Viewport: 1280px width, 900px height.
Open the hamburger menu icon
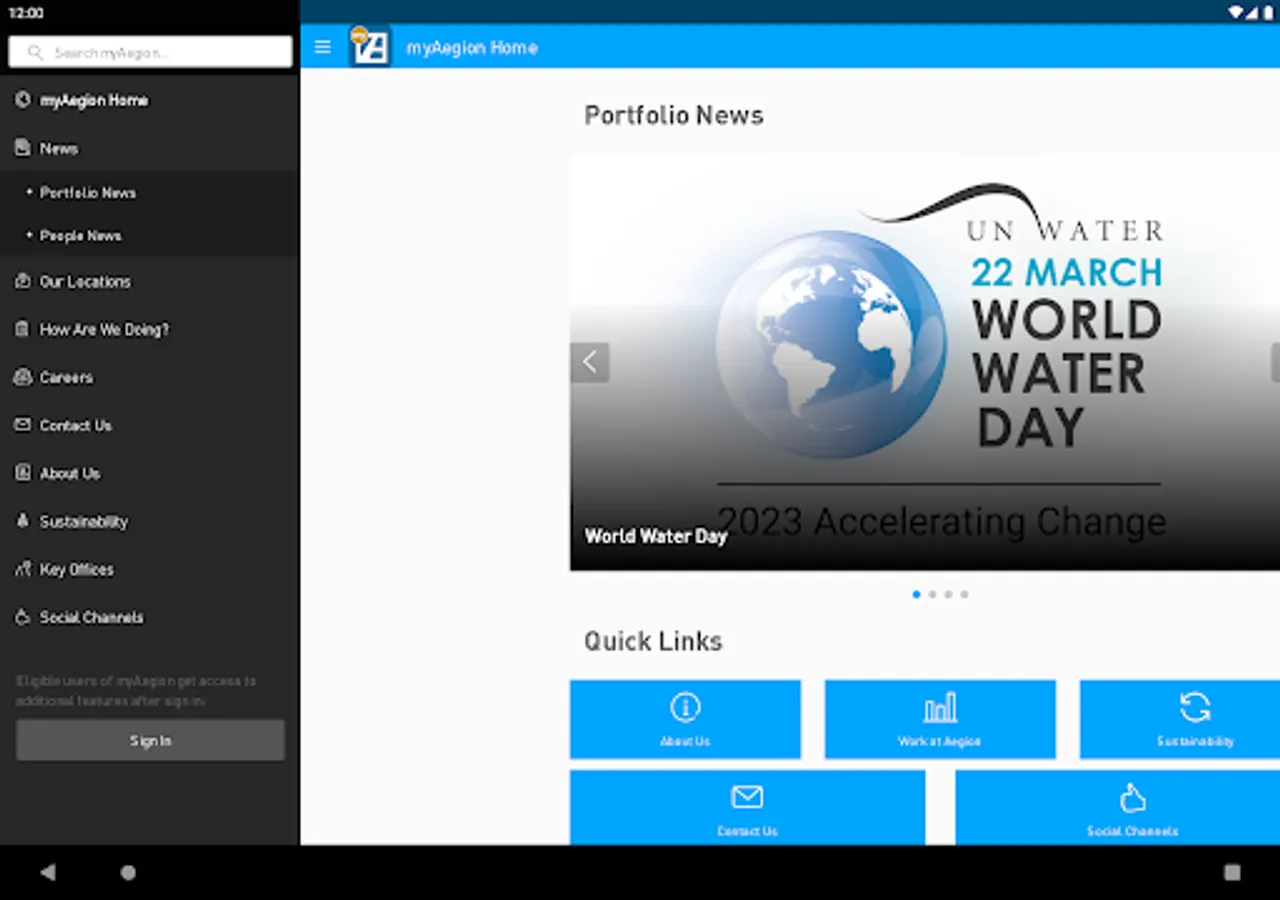tap(322, 47)
